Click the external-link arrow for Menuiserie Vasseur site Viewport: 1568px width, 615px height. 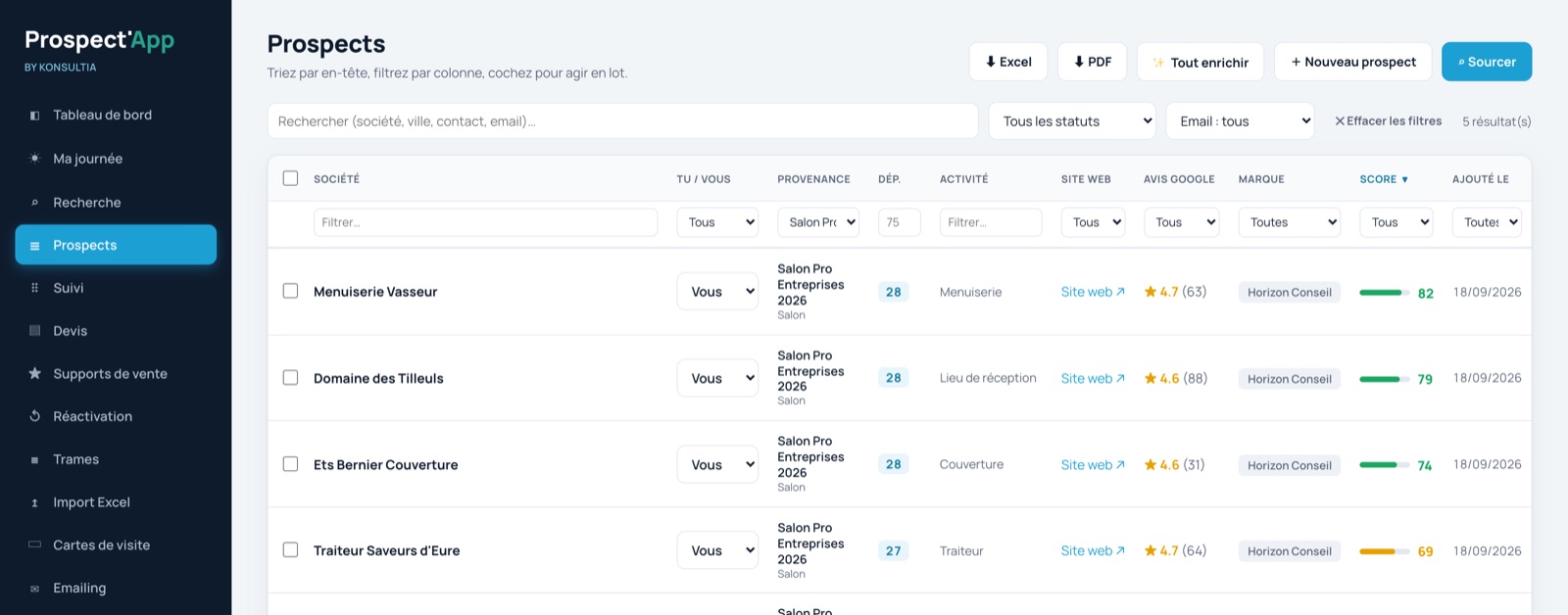[x=1120, y=292]
